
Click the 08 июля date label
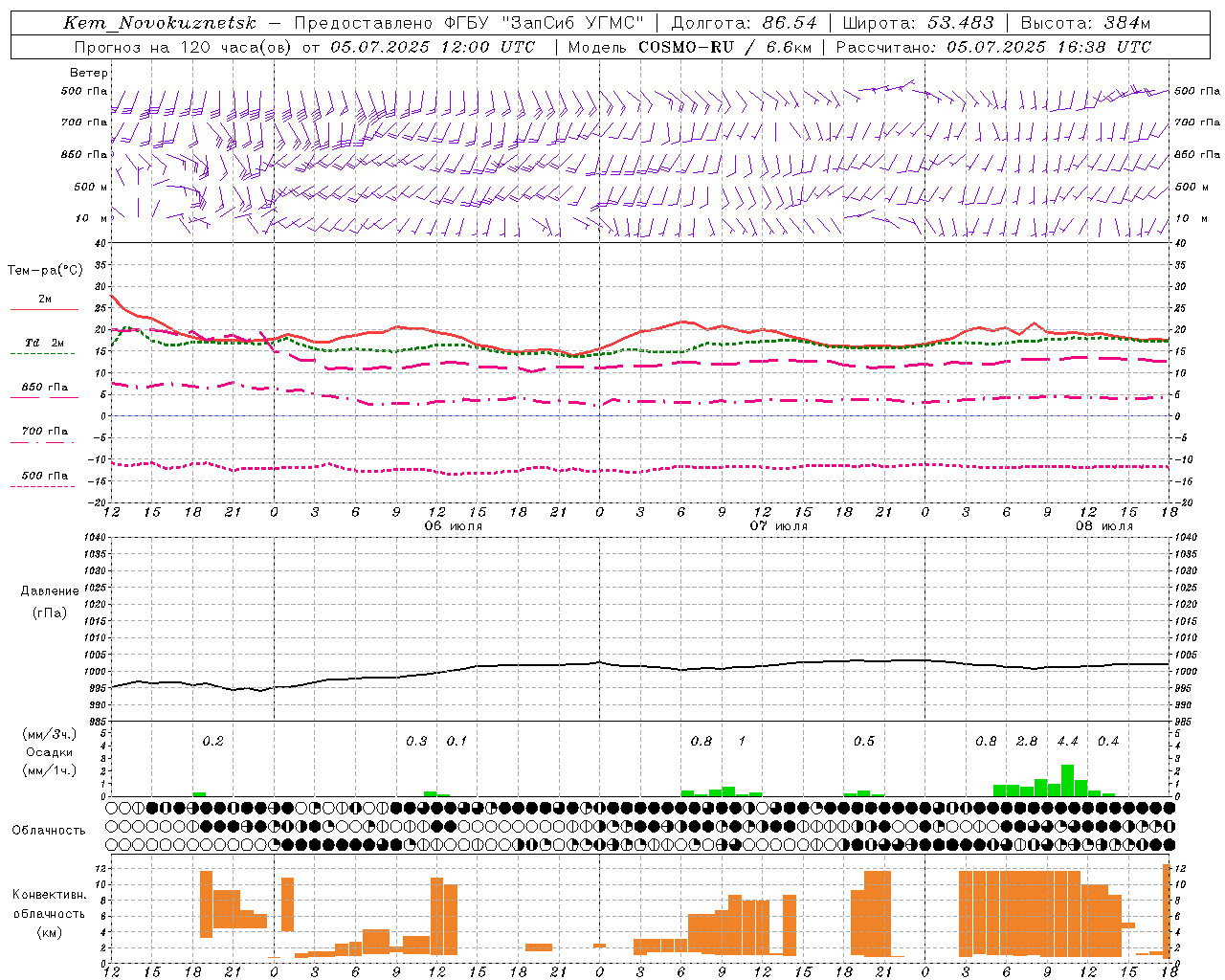coord(1104,526)
